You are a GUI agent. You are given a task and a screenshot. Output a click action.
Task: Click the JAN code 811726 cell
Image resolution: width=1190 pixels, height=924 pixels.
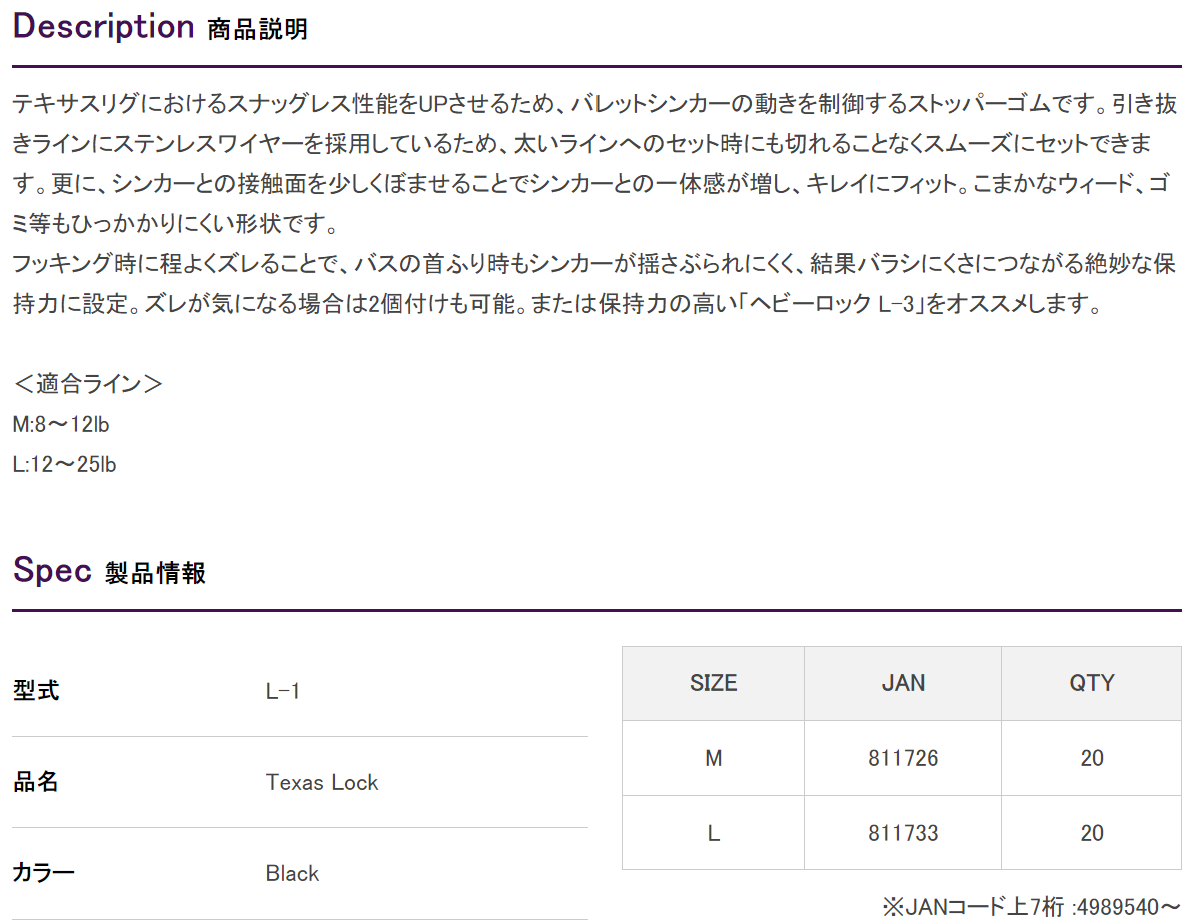pos(903,758)
